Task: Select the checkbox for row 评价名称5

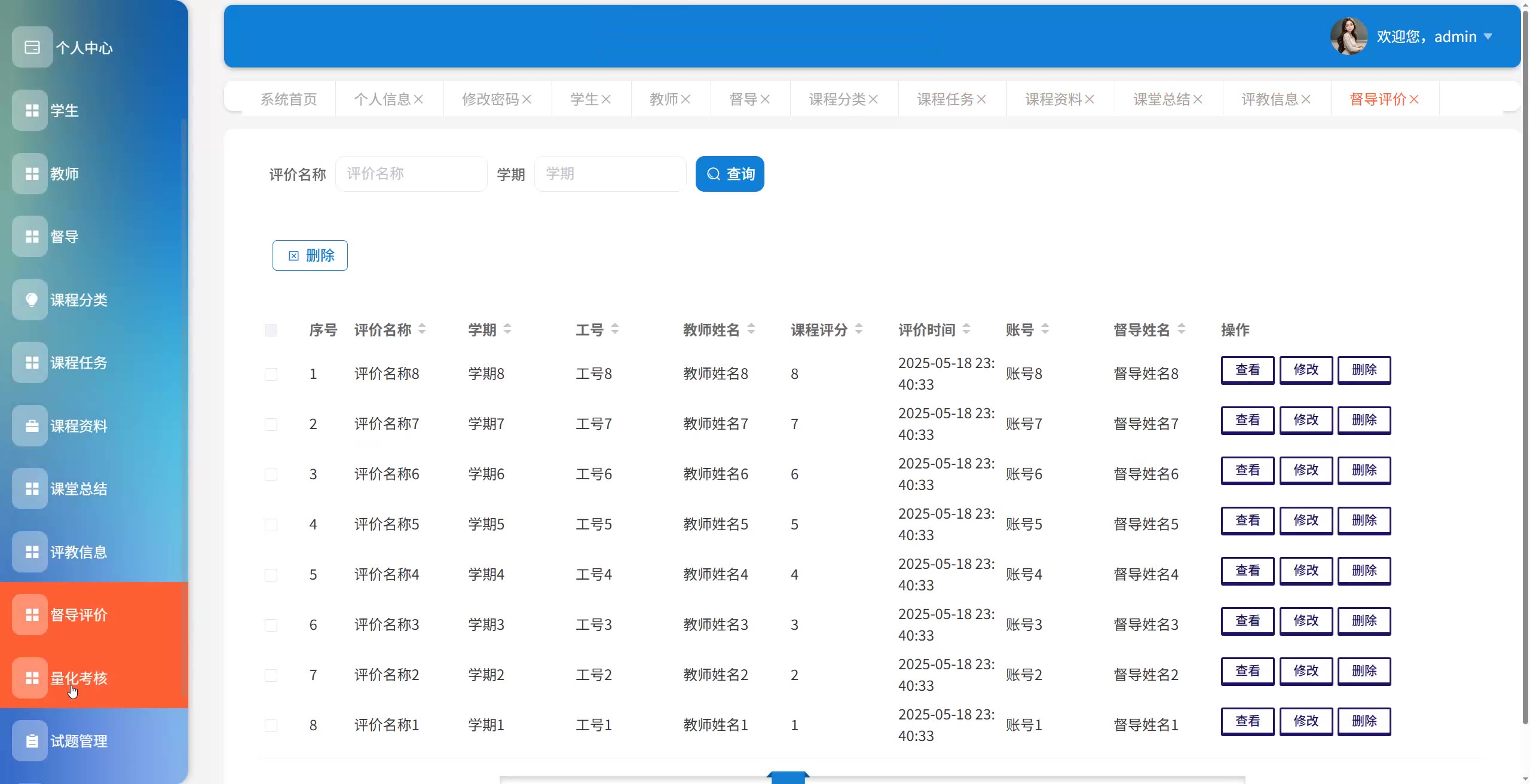Action: pos(271,525)
